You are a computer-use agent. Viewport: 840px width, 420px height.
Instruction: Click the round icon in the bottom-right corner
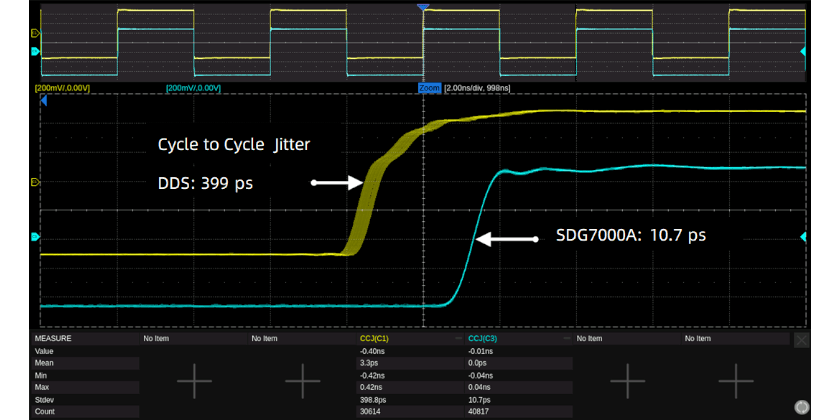(801, 406)
